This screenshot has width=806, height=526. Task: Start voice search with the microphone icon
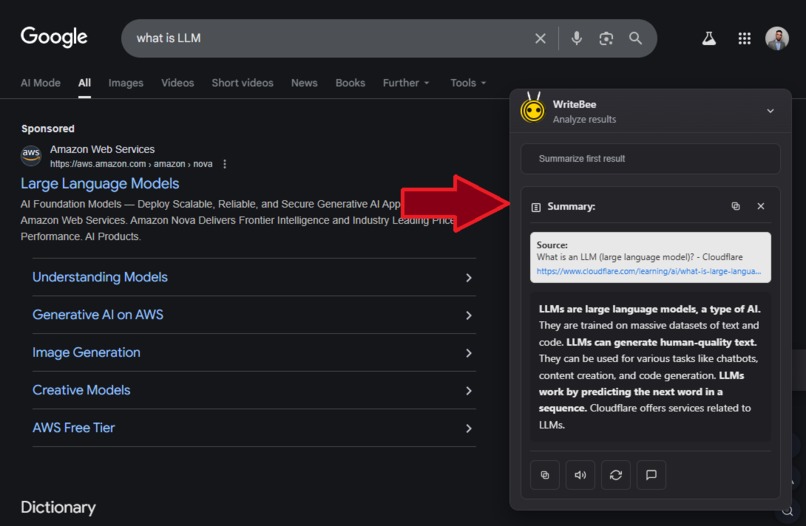(x=576, y=38)
